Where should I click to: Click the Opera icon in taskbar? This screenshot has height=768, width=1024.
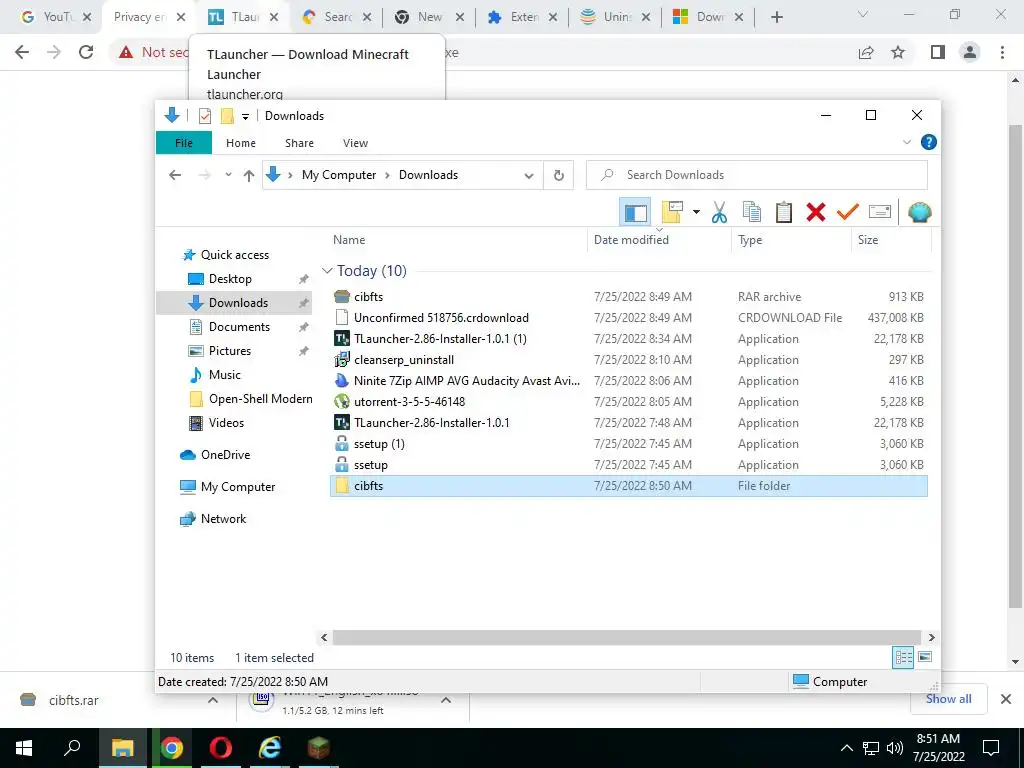click(221, 748)
